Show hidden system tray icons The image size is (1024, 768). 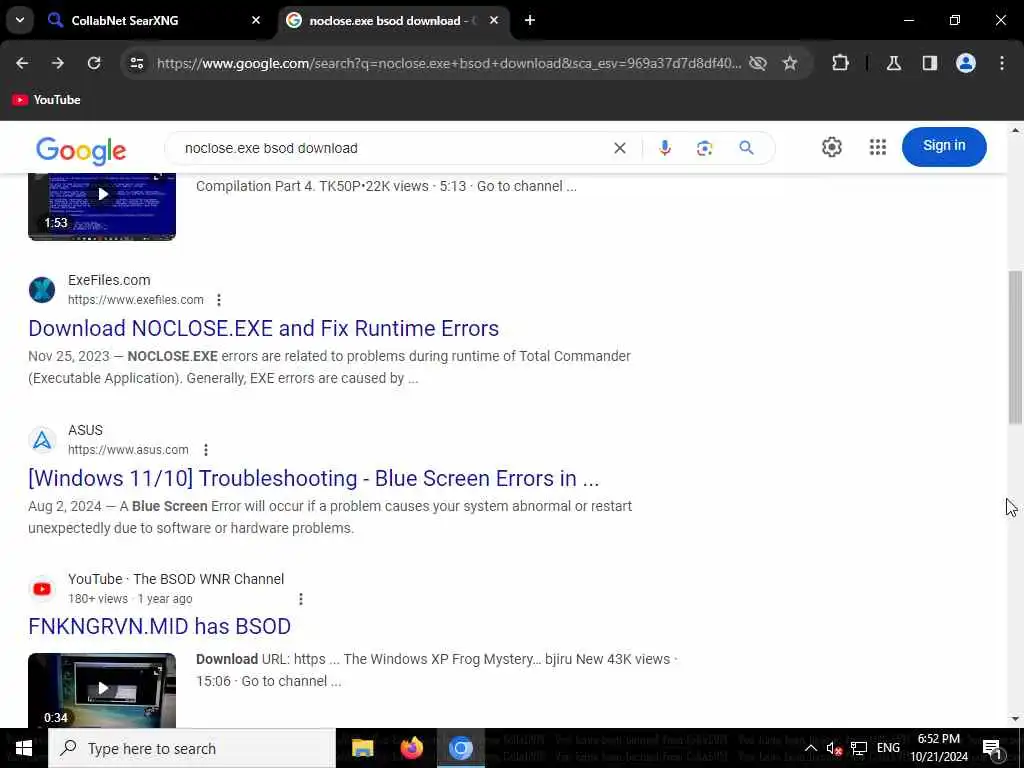(810, 748)
